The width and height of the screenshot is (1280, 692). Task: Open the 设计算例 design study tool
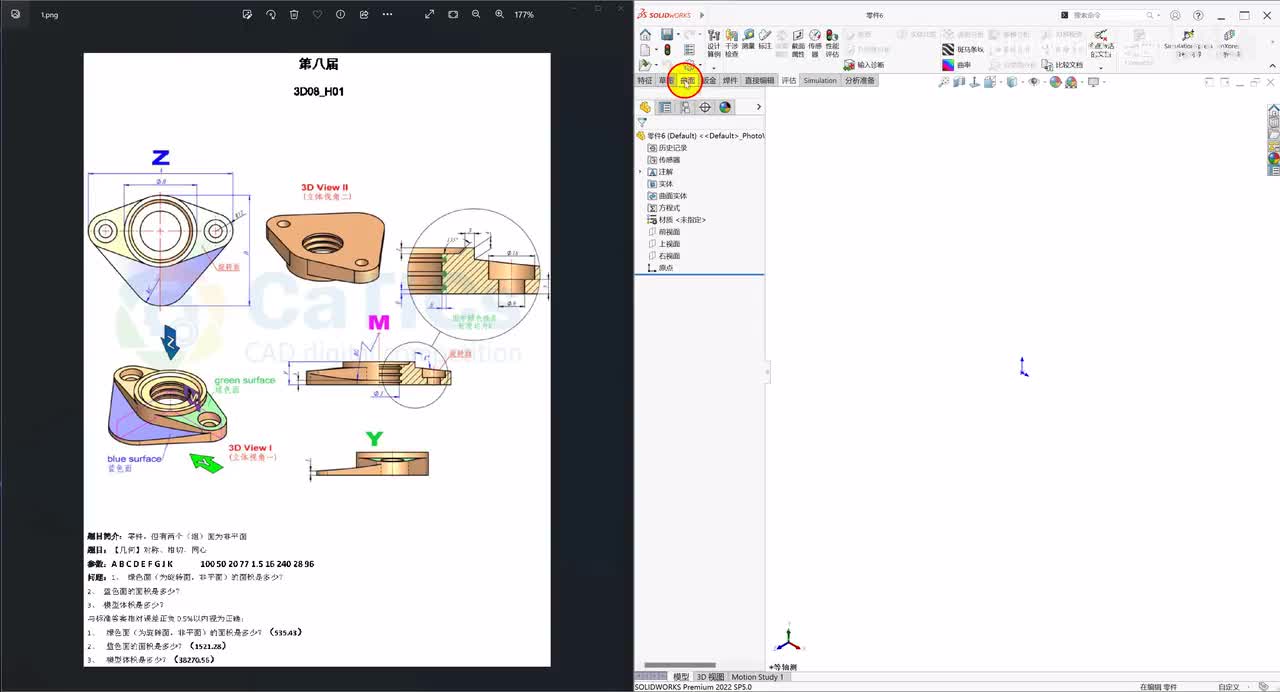pos(714,43)
